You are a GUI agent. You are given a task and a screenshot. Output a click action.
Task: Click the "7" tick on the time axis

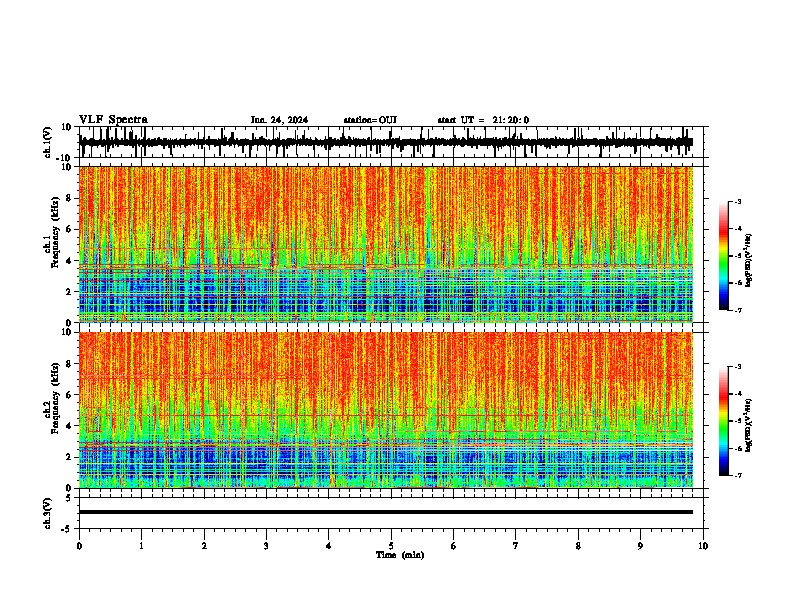516,546
